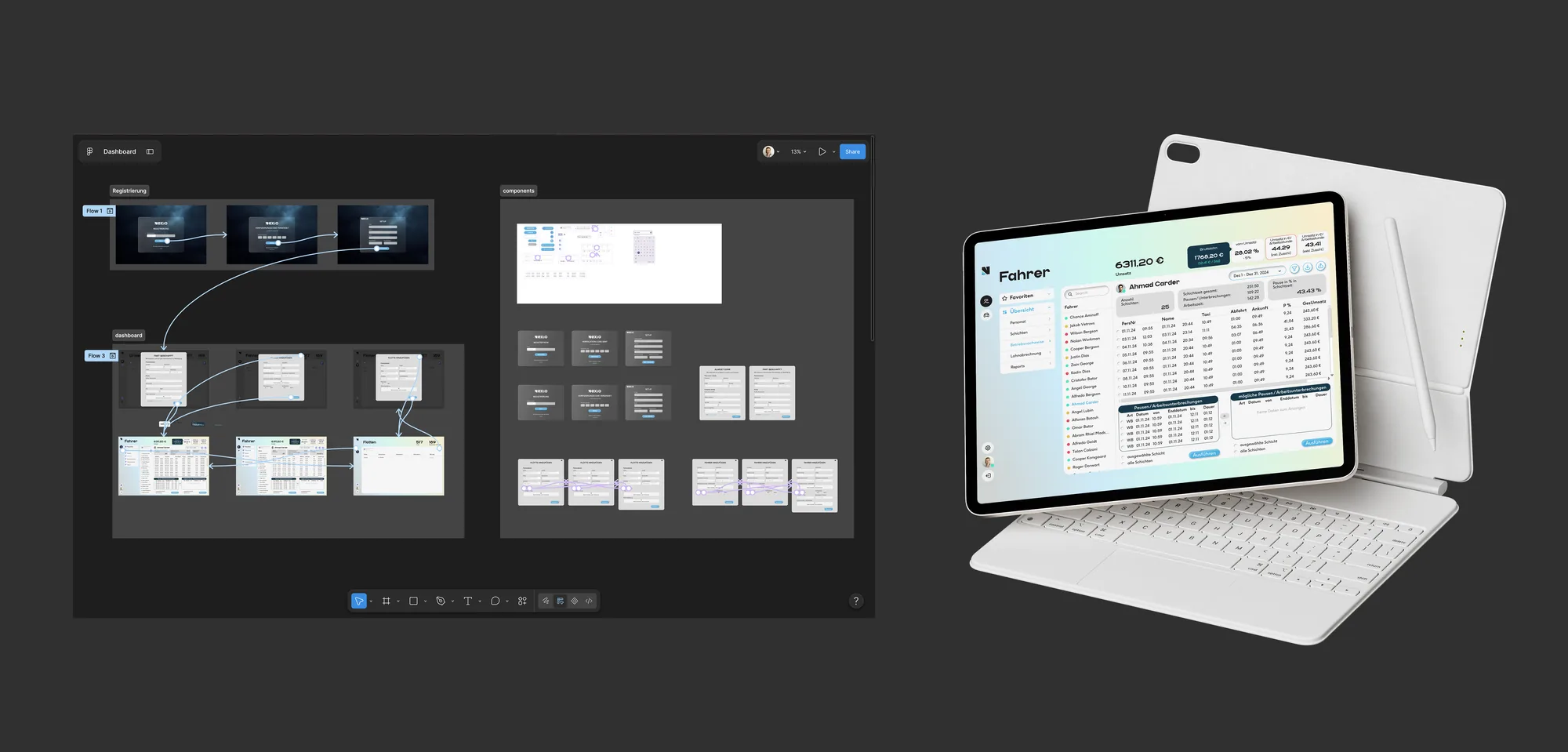
Task: Click the upload/share icon on the tablet dashboard
Action: click(1320, 266)
